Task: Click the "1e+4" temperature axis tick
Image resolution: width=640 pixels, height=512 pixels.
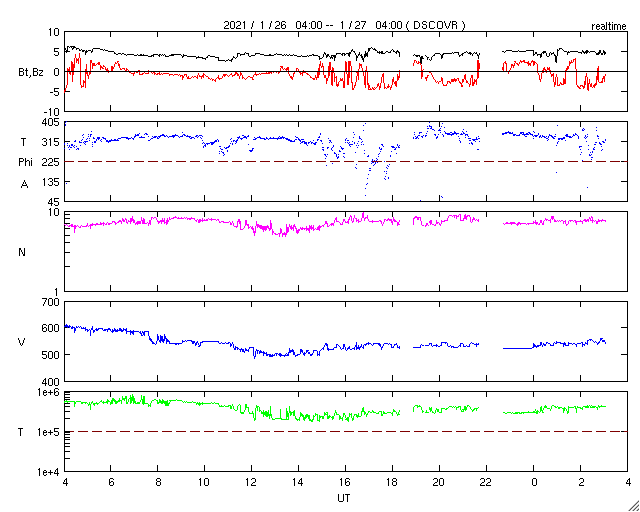Action: pyautogui.click(x=49, y=472)
